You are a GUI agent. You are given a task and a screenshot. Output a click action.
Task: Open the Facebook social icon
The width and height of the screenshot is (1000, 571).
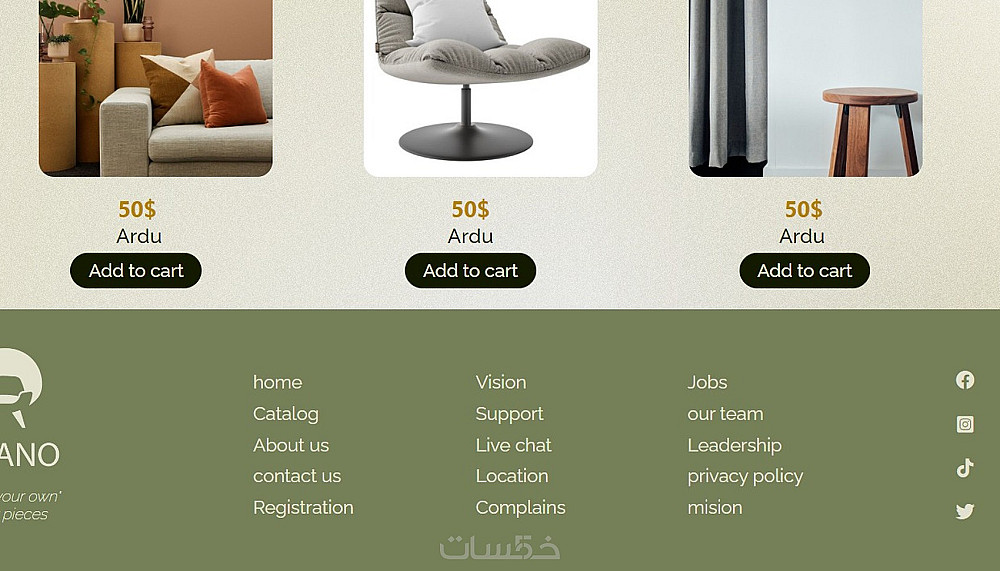tap(965, 380)
